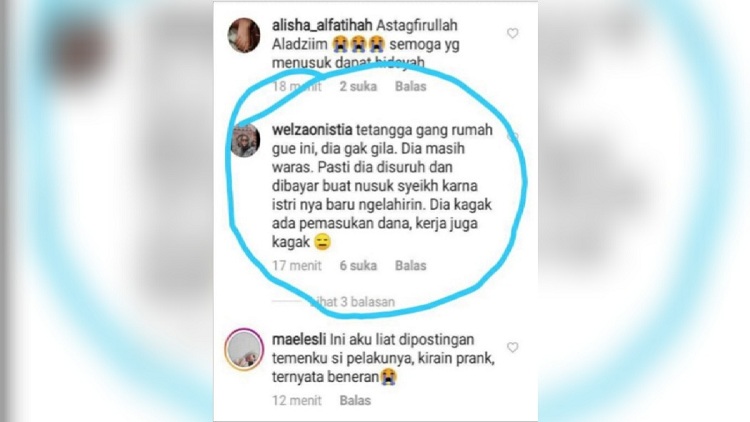Open alisha_alfatihah's profile picture
750x422 pixels.
coord(244,35)
